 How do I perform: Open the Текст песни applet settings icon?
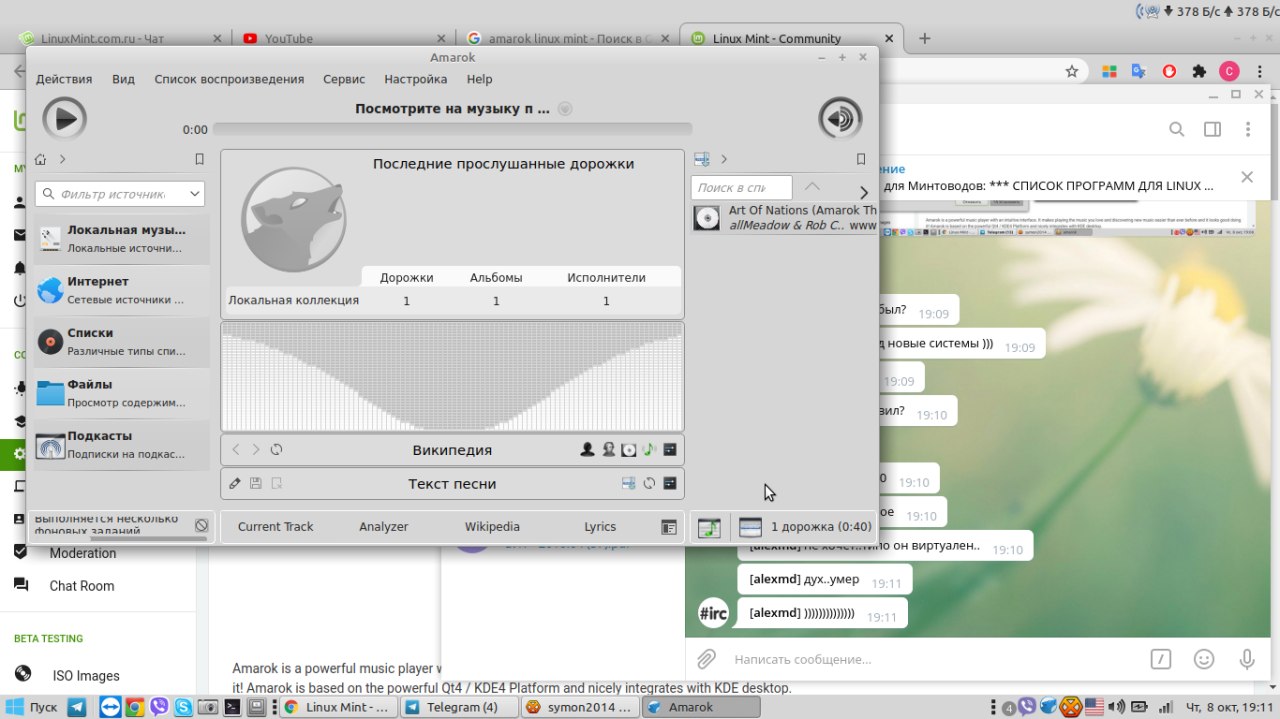pos(670,483)
